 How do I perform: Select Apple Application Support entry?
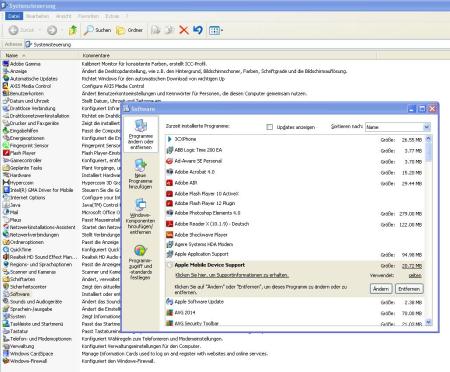point(295,254)
